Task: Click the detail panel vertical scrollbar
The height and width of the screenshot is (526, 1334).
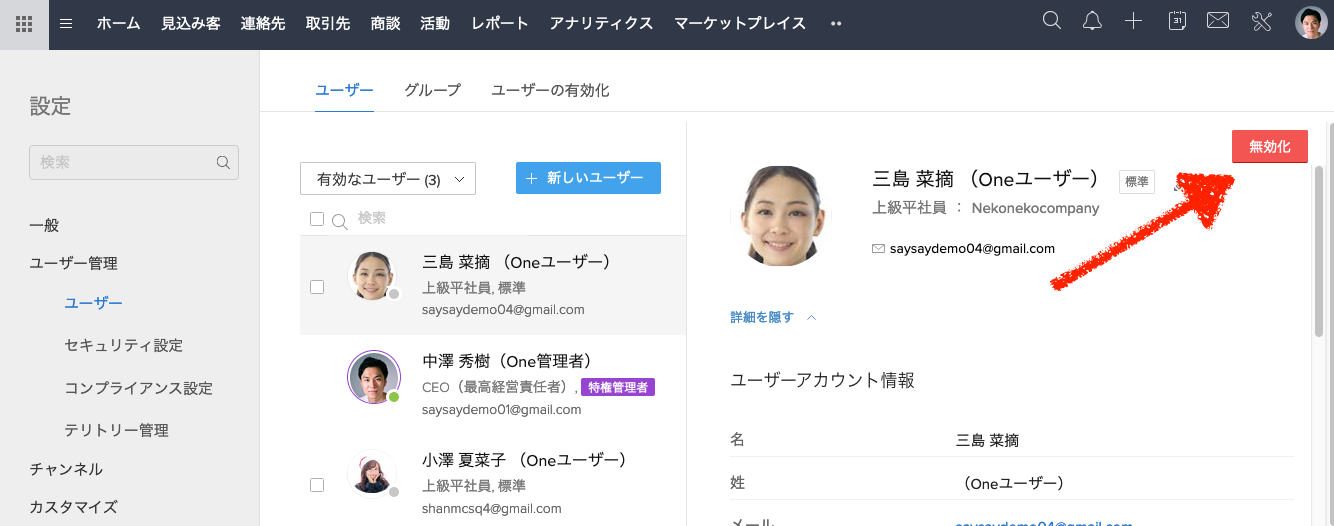Action: pos(1319,250)
